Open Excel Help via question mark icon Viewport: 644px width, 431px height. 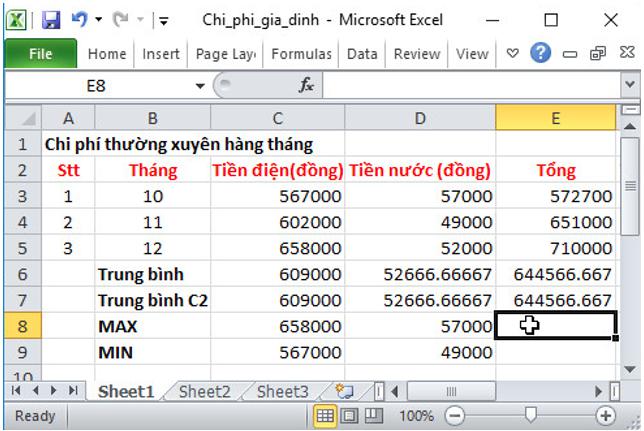coord(540,53)
